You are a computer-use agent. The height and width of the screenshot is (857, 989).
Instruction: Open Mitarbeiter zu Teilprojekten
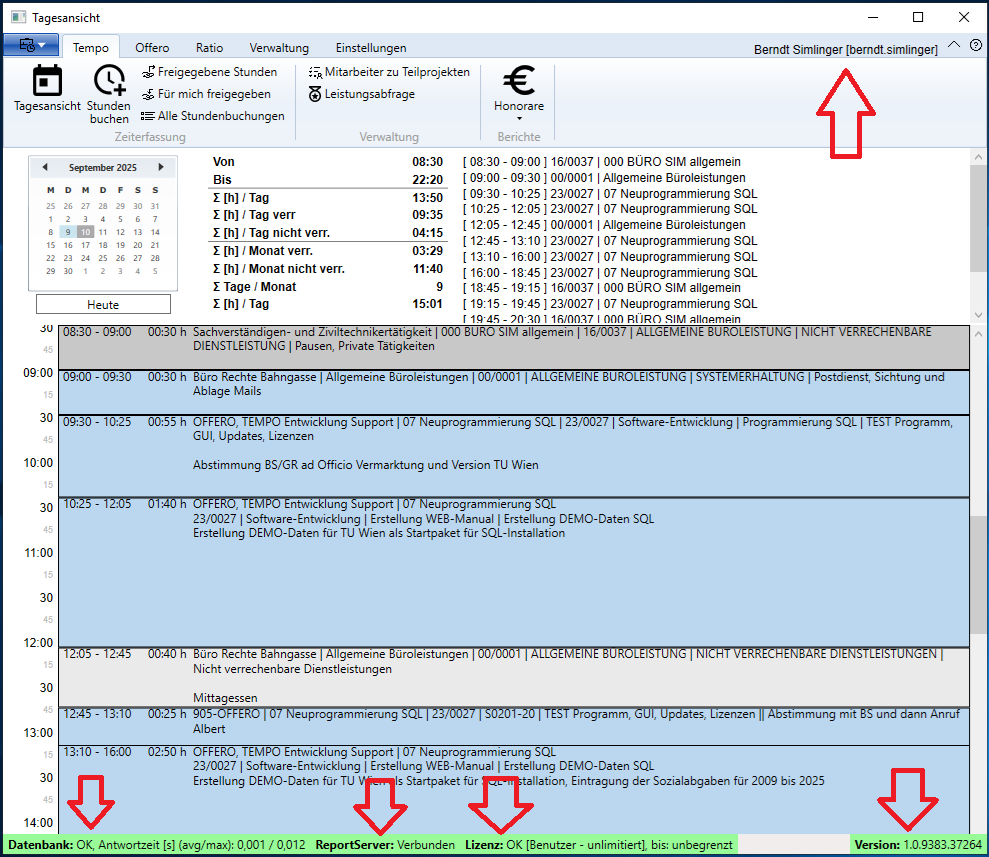point(388,72)
